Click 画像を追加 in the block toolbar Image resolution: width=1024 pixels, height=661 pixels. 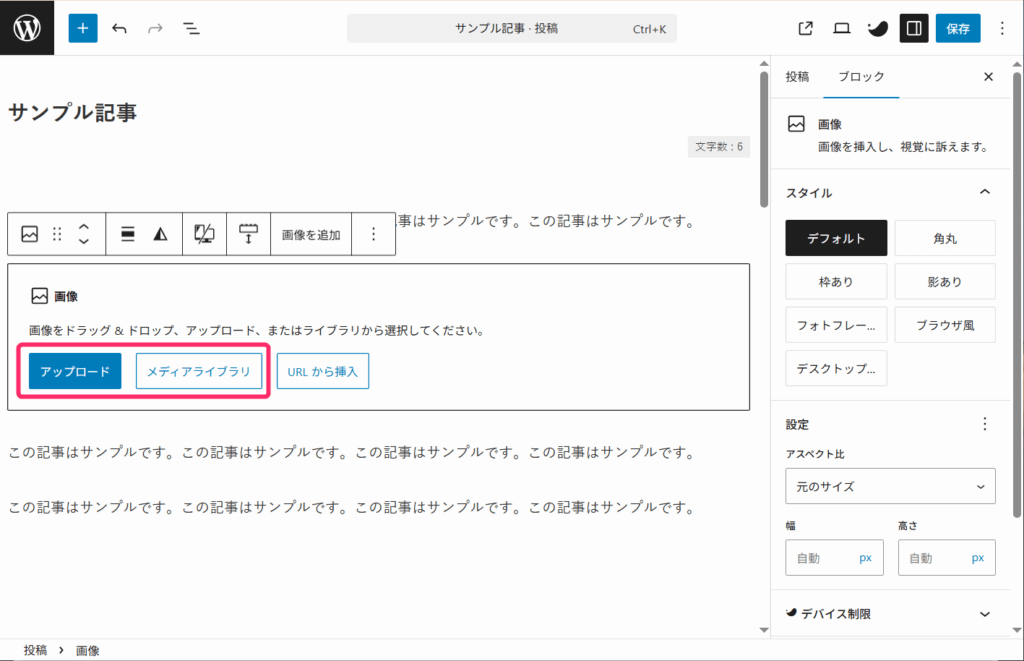pos(311,234)
